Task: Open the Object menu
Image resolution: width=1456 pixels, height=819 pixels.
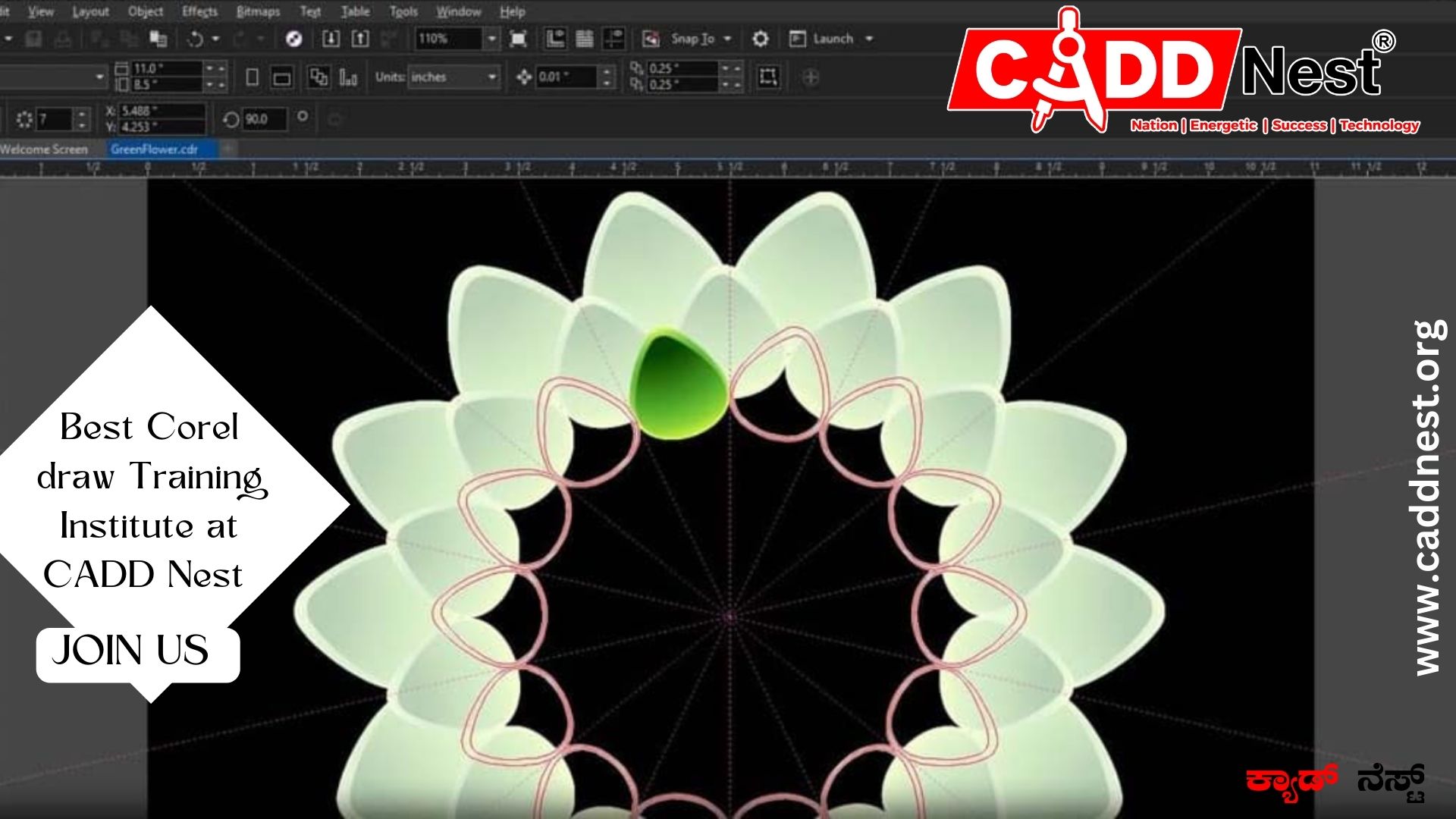Action: 146,11
